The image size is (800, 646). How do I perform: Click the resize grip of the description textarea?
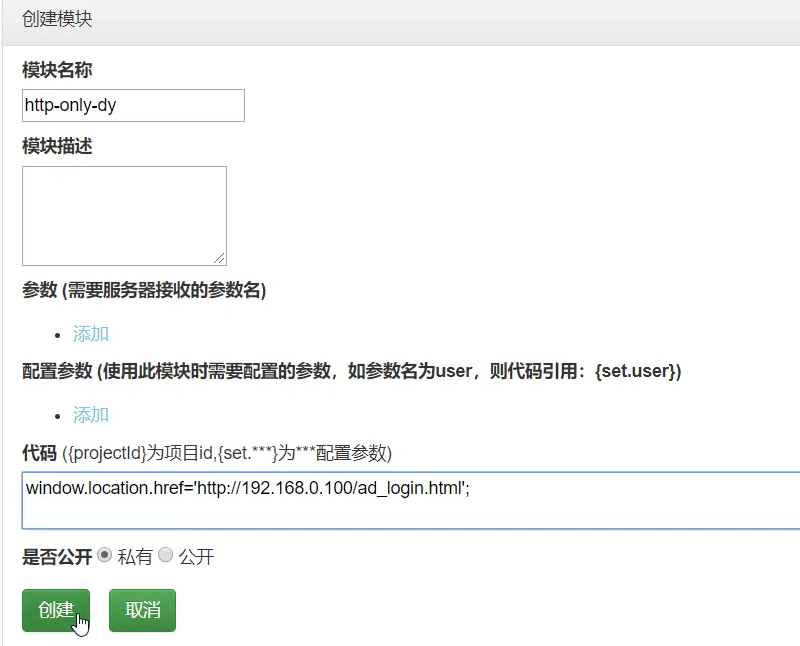[220, 259]
